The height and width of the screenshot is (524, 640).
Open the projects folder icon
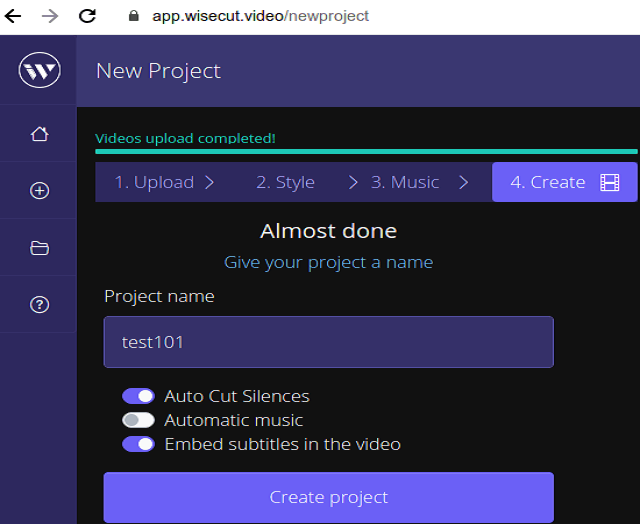pos(39,248)
